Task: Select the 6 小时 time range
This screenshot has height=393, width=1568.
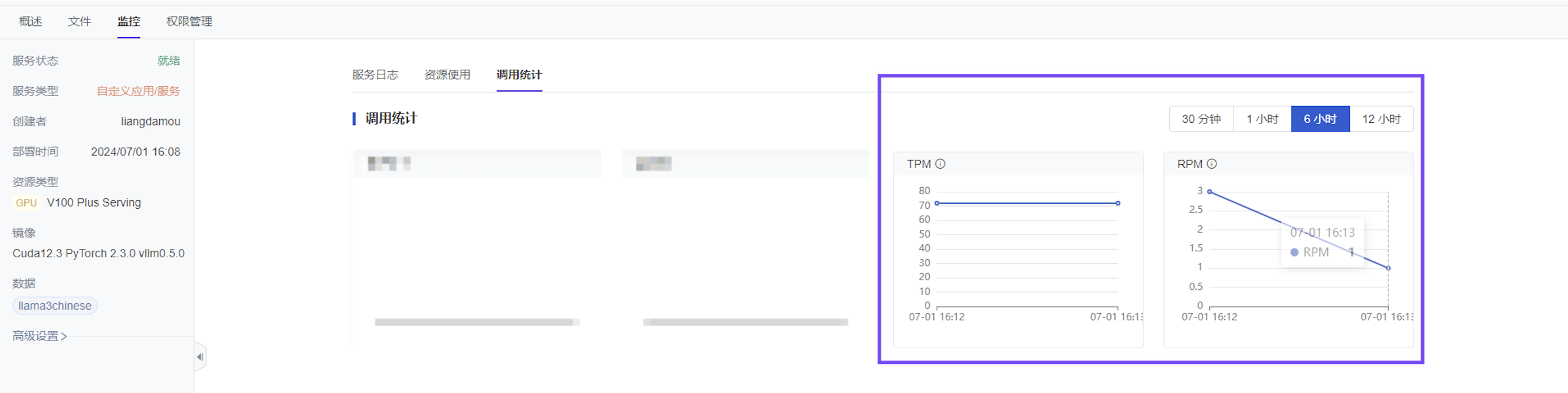Action: 1320,119
